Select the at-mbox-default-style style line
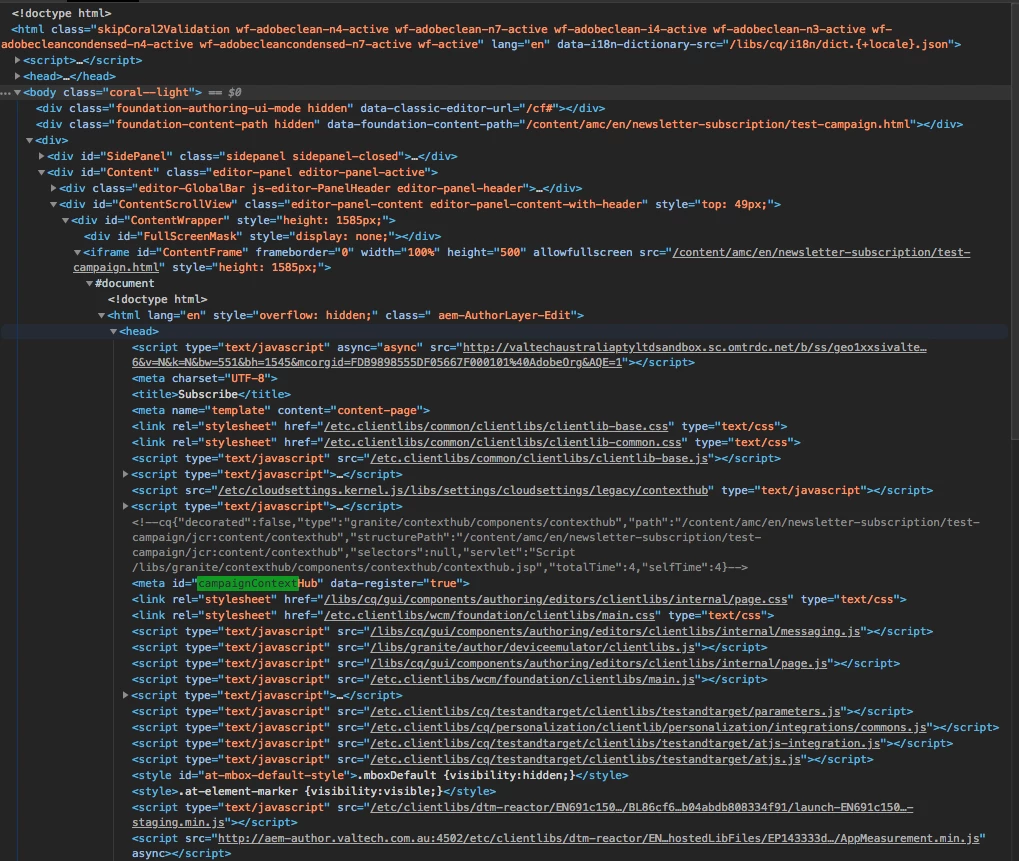The image size is (1019, 861). coord(380,775)
